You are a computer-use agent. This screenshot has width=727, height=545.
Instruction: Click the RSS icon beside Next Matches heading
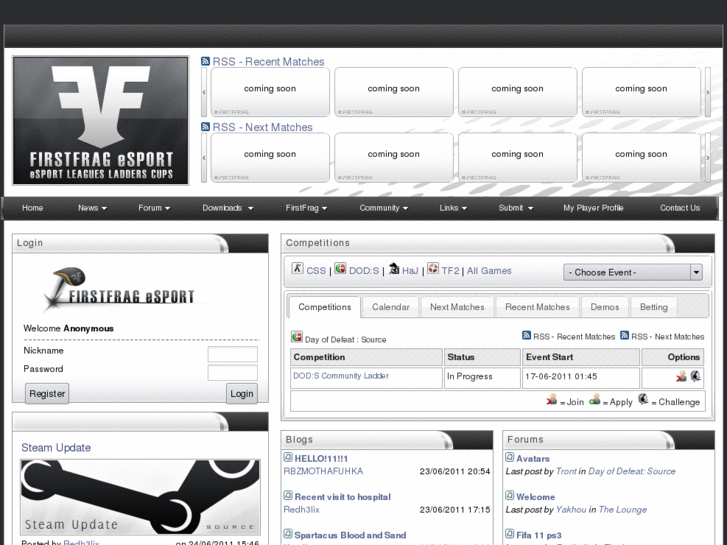tap(205, 127)
